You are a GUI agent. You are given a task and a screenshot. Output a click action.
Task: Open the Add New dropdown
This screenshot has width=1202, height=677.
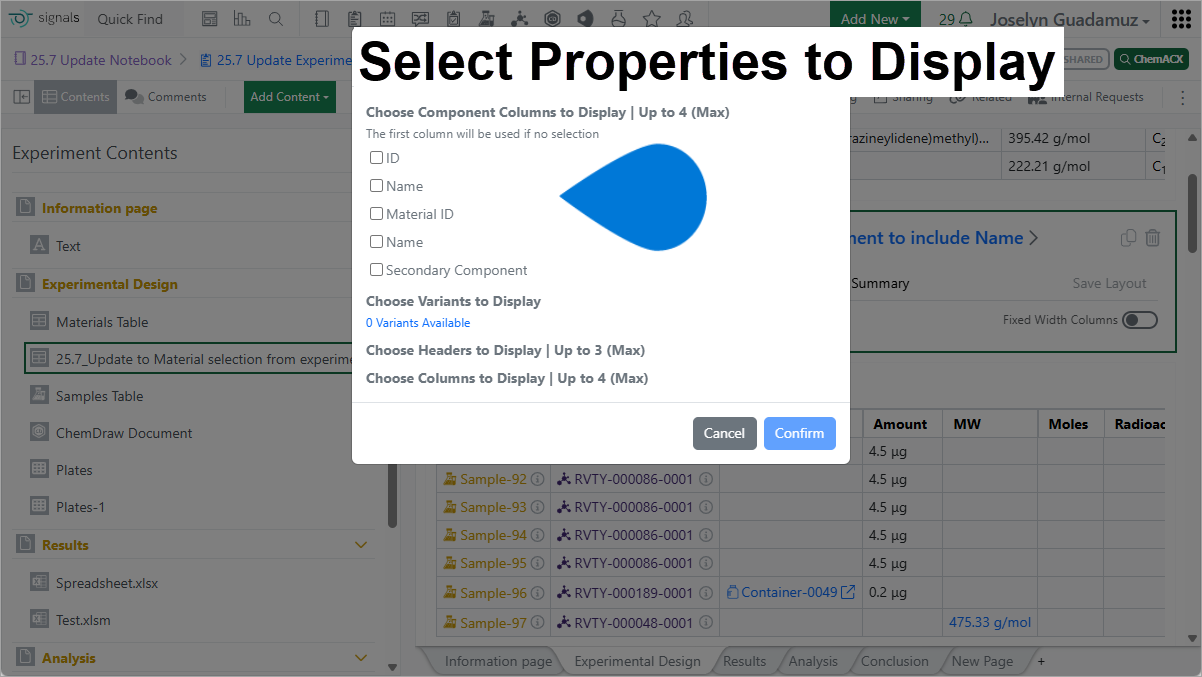click(x=875, y=19)
